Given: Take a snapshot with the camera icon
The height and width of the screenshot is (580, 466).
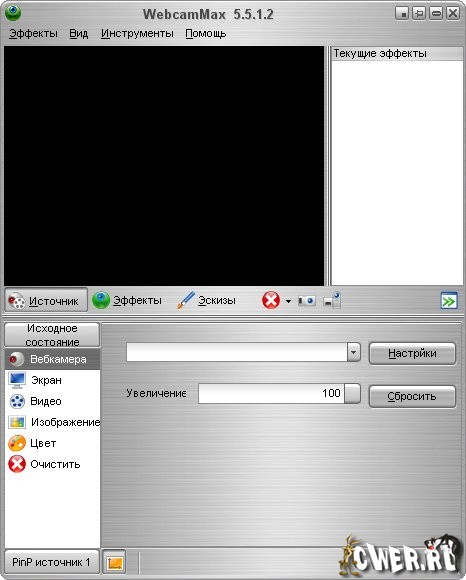Looking at the screenshot, I should click(307, 301).
